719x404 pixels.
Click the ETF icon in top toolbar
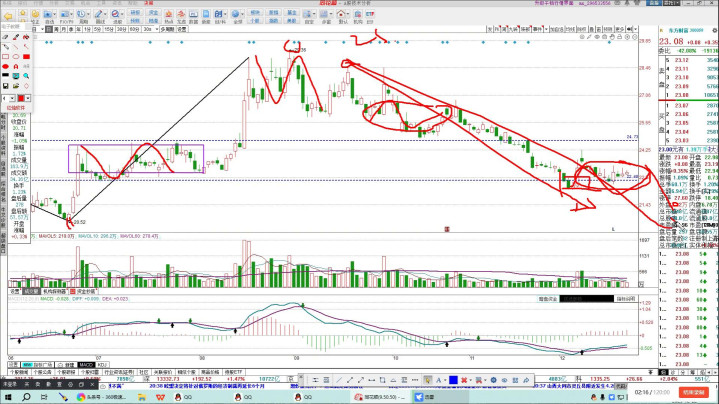[x=370, y=14]
